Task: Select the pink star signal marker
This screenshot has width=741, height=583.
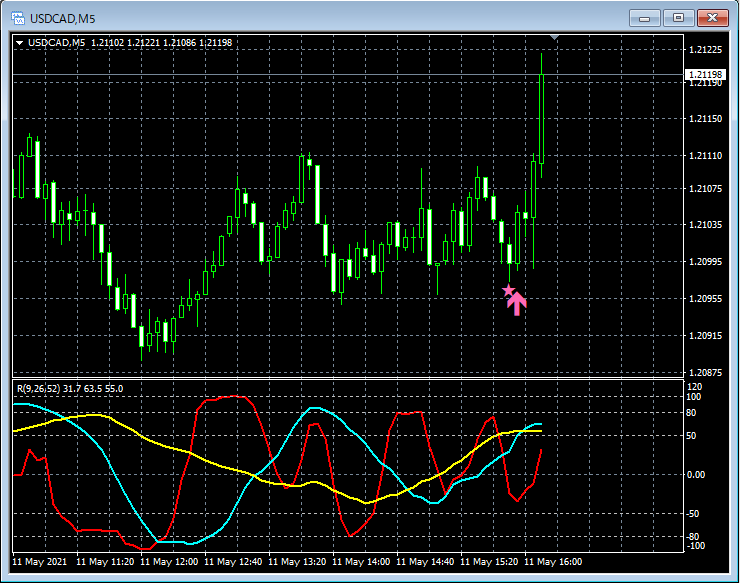Action: pos(508,290)
